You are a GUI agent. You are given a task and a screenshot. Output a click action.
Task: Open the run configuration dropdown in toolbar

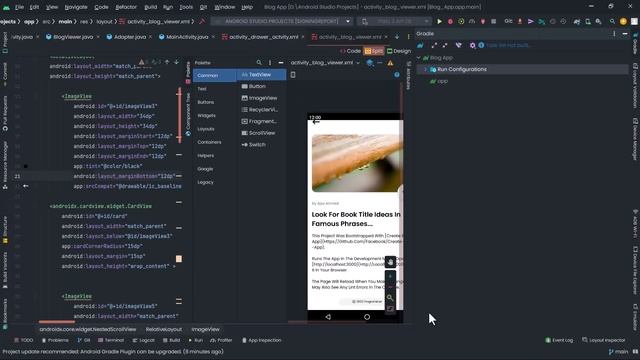282,21
